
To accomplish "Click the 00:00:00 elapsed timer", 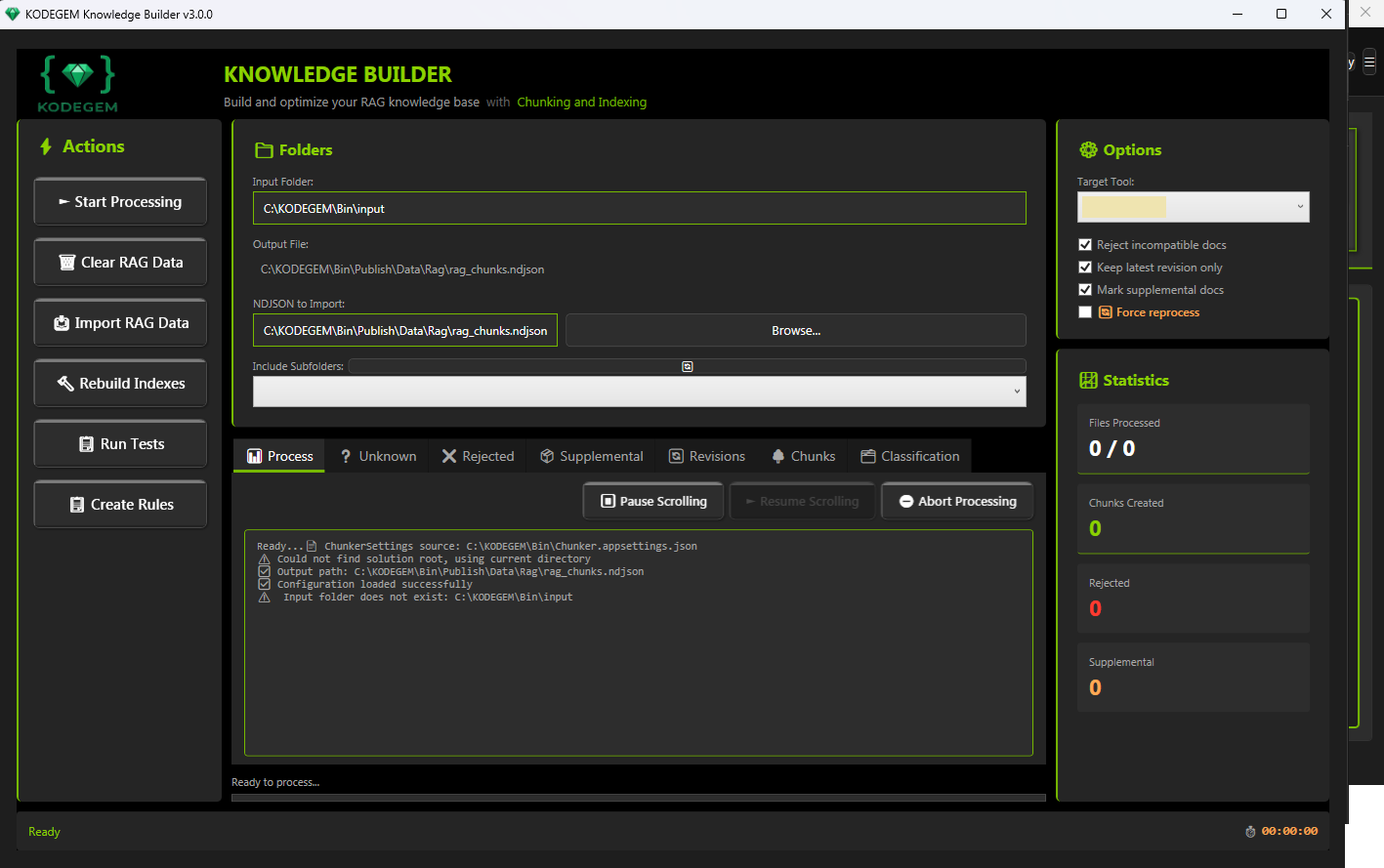I will [1289, 832].
